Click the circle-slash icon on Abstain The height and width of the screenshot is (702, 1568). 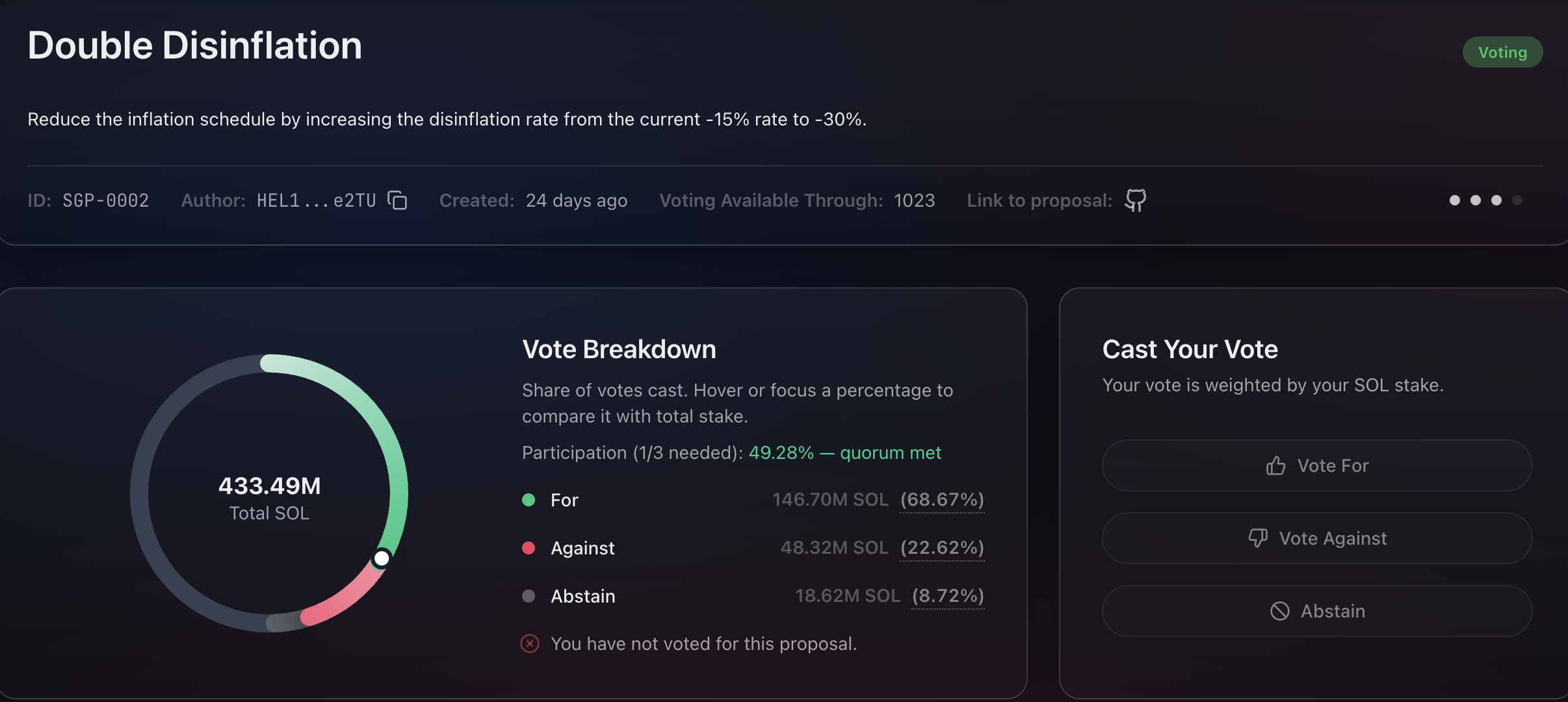click(1279, 611)
